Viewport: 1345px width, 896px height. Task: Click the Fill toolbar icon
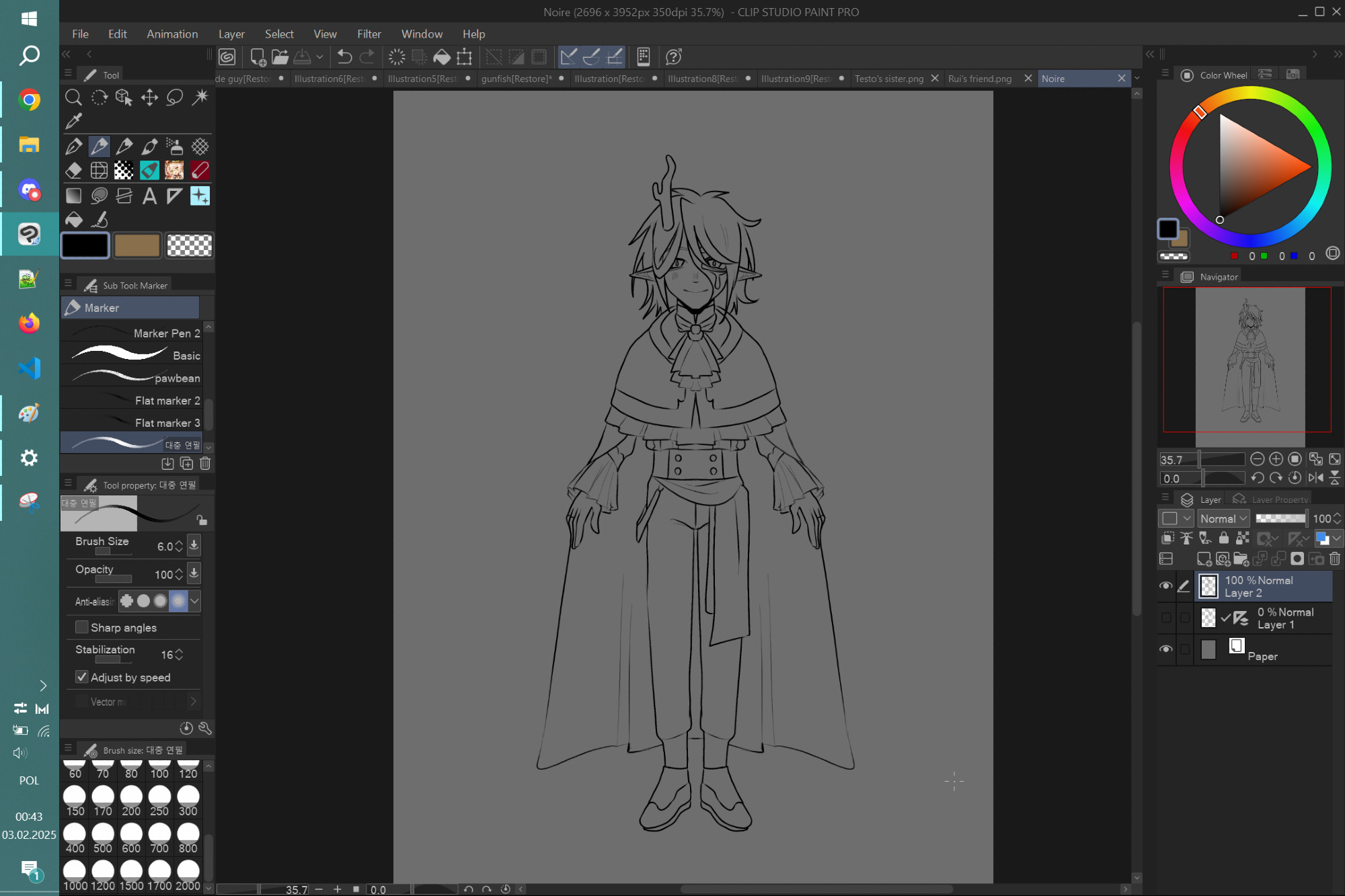(x=442, y=57)
